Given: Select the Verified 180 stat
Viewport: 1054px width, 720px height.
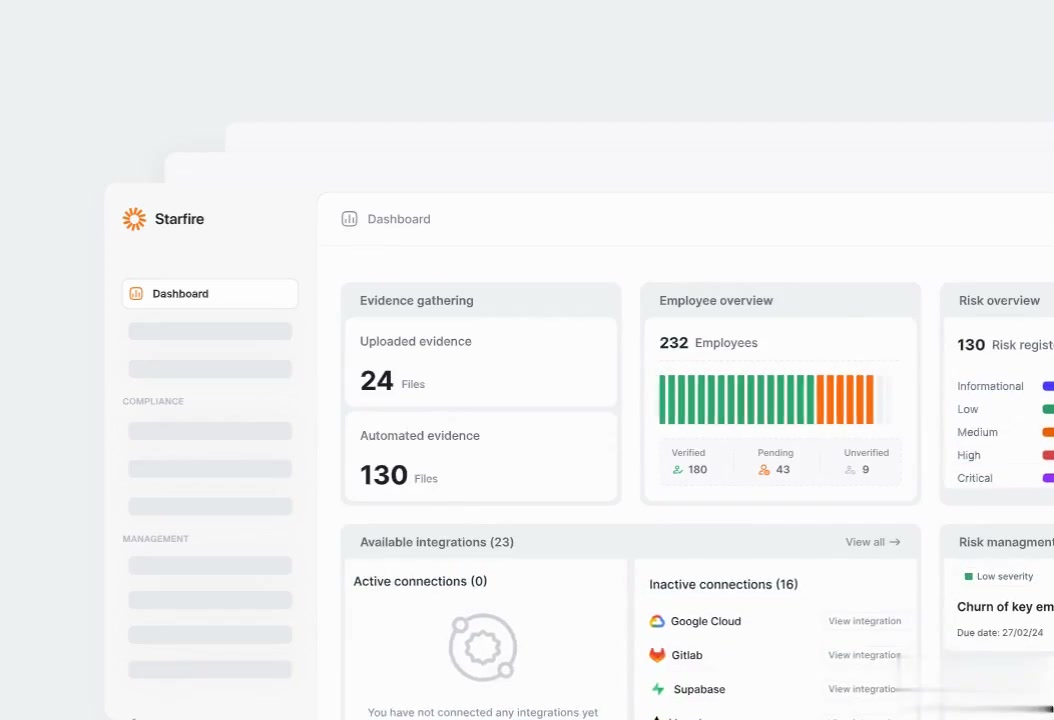Looking at the screenshot, I should click(689, 462).
